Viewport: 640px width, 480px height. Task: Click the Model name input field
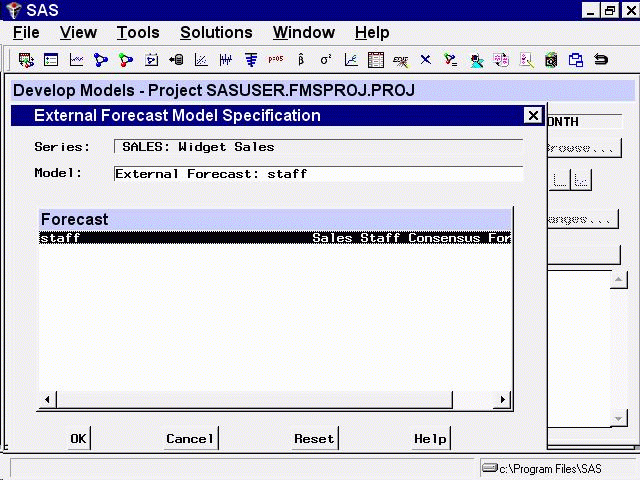318,174
